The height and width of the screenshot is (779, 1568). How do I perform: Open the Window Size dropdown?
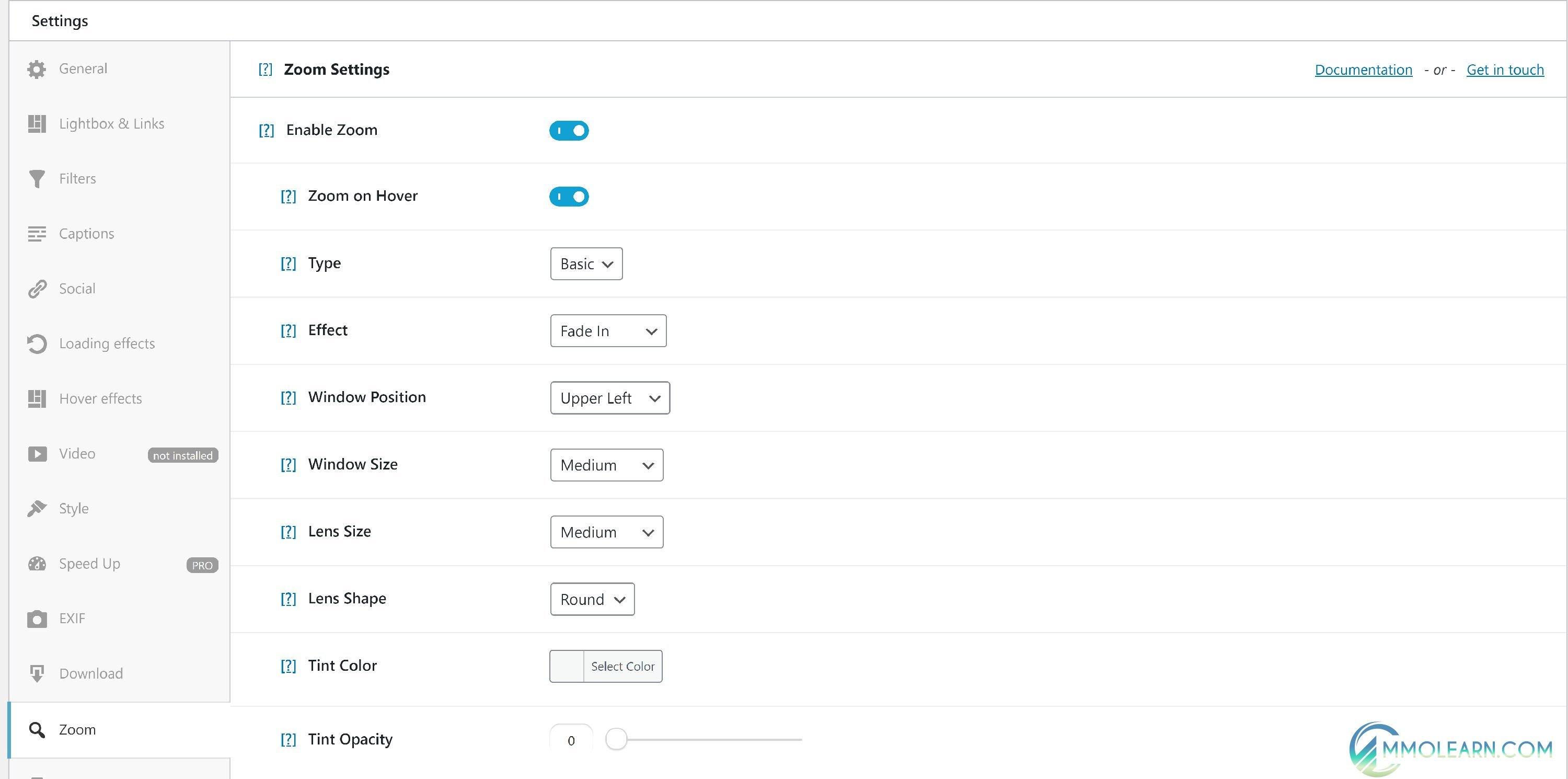coord(606,465)
